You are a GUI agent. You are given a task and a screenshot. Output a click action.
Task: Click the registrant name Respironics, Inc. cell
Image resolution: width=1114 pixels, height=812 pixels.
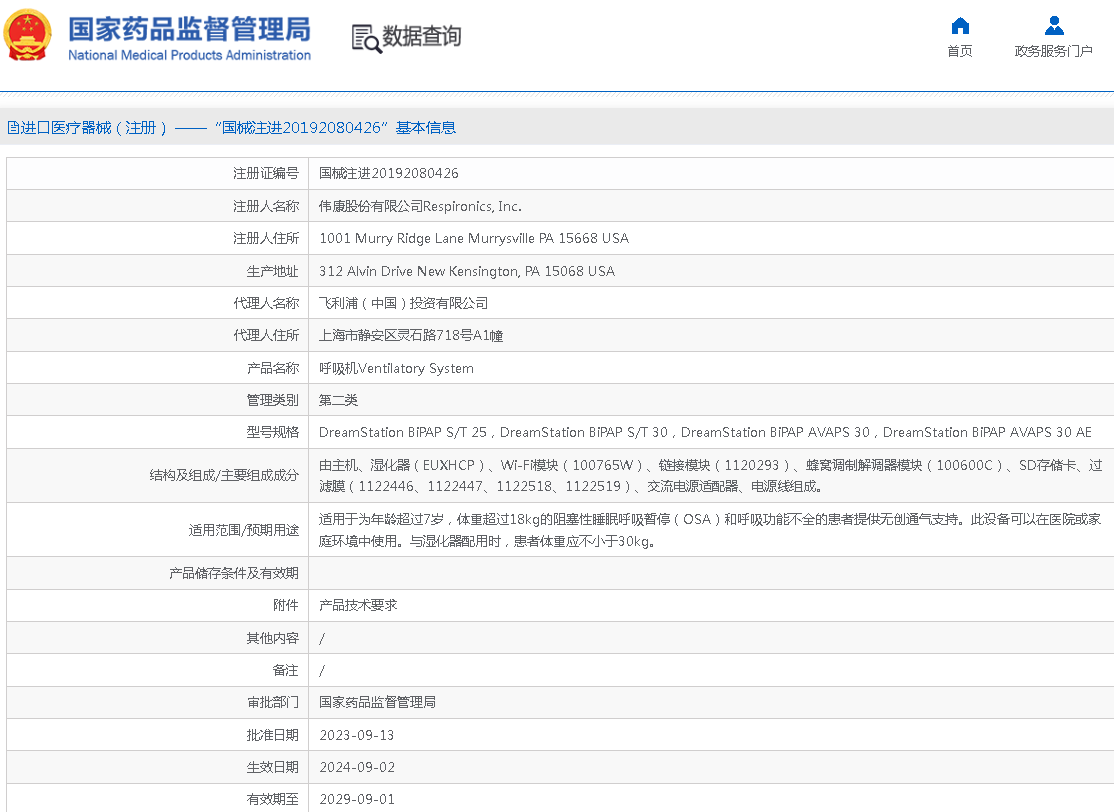(420, 206)
